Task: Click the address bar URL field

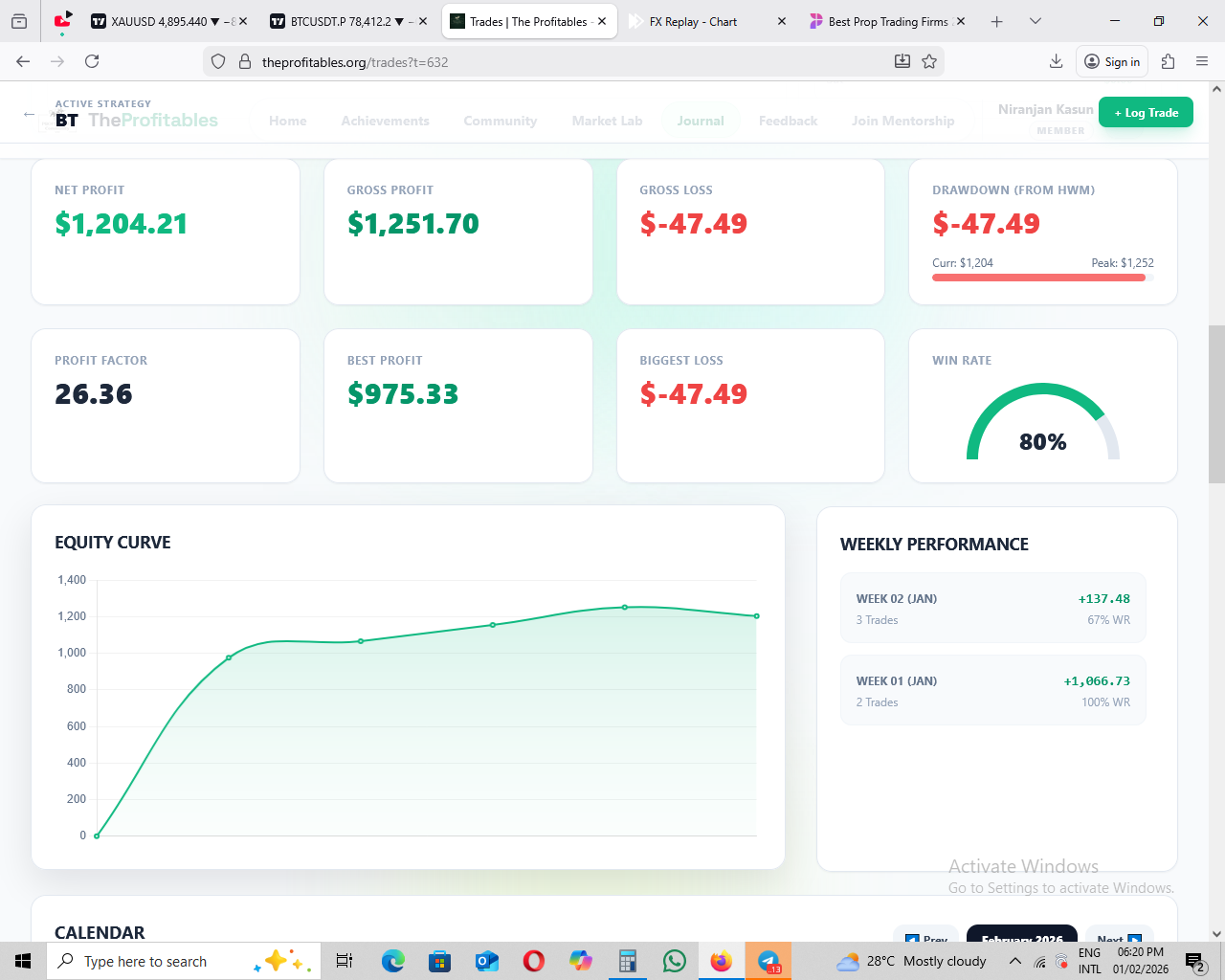Action: click(565, 61)
